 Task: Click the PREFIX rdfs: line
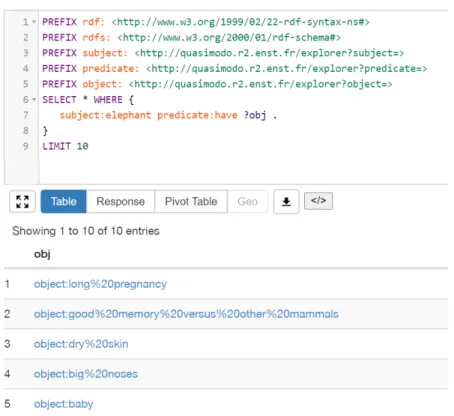click(191, 37)
